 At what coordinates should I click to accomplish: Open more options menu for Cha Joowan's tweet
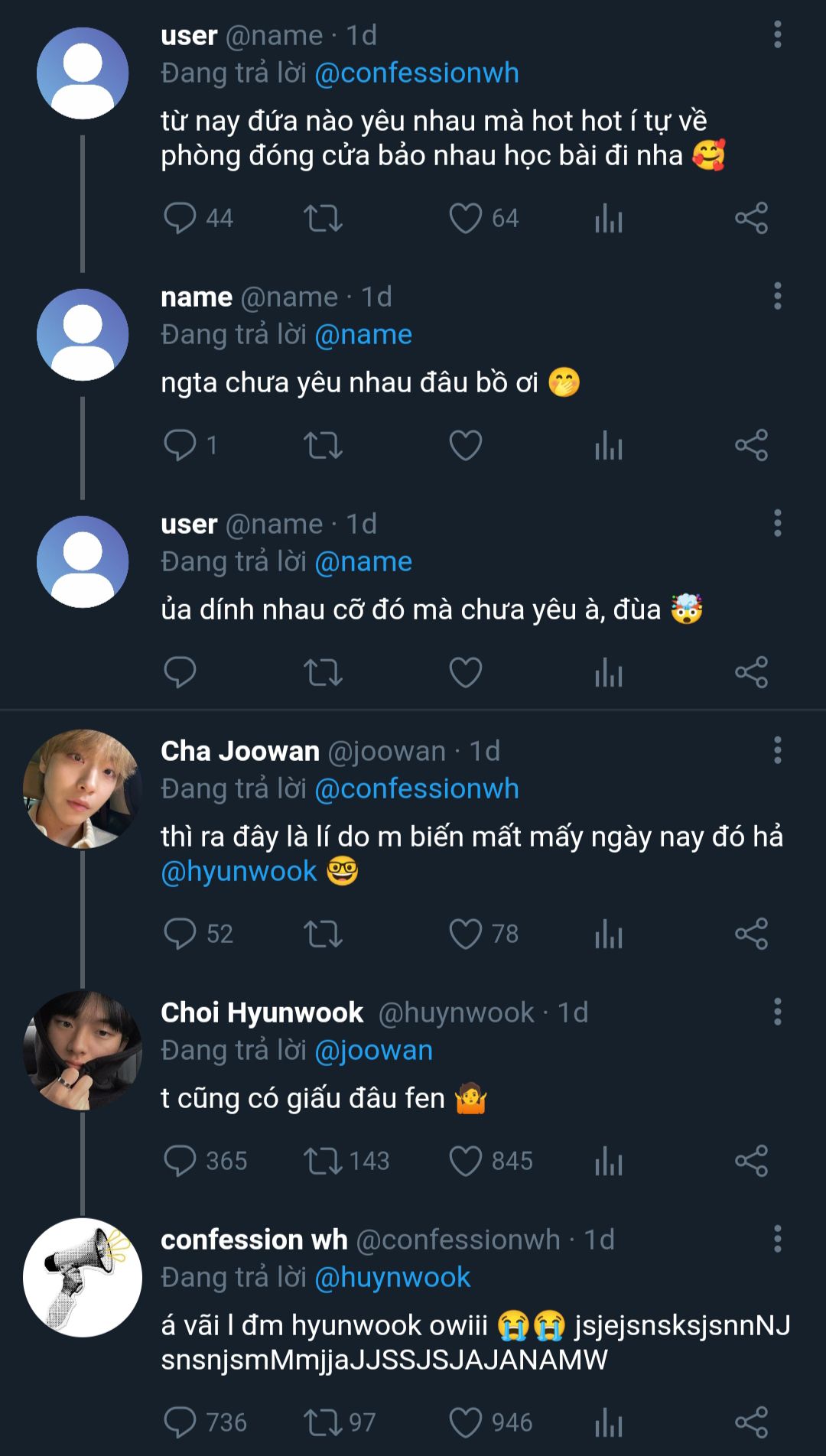tap(777, 751)
